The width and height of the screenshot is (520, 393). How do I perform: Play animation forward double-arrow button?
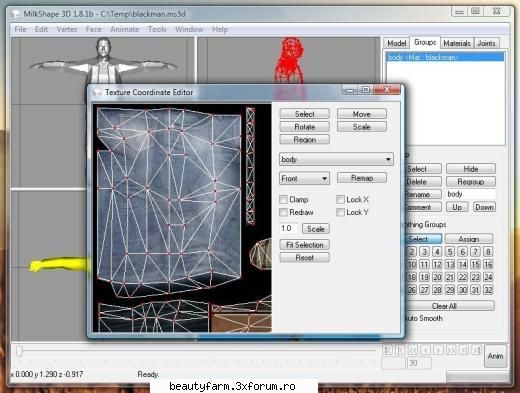pyautogui.click(x=451, y=350)
